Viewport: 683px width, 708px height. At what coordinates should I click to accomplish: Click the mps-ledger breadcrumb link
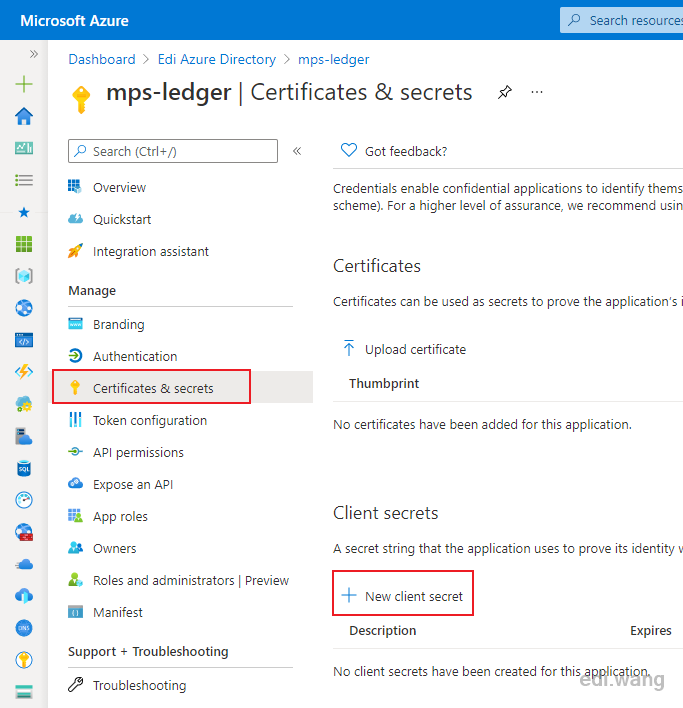click(334, 59)
